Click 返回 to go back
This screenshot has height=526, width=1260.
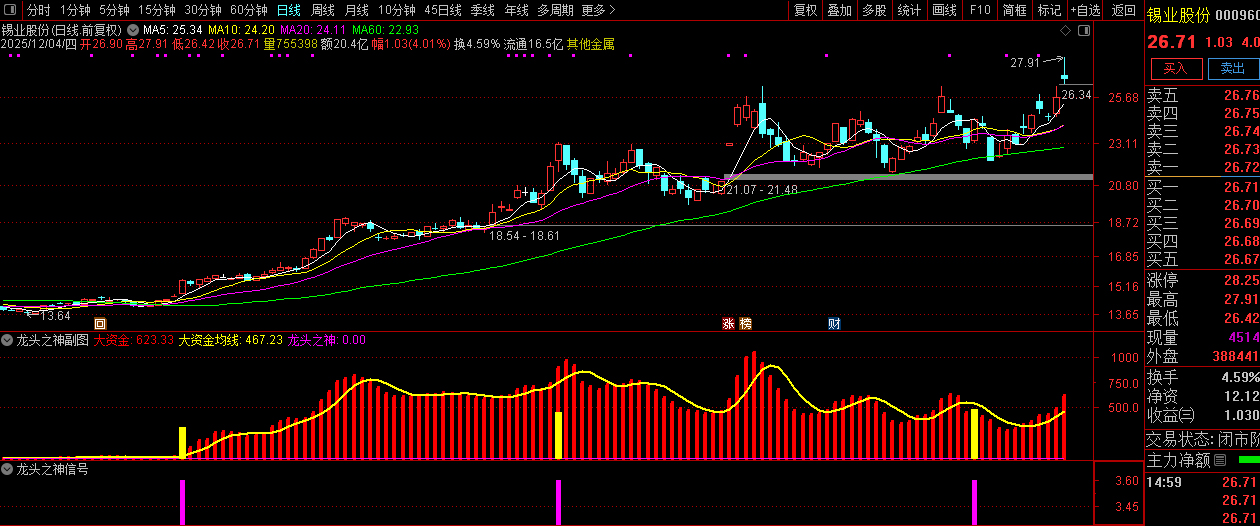(x=1124, y=10)
